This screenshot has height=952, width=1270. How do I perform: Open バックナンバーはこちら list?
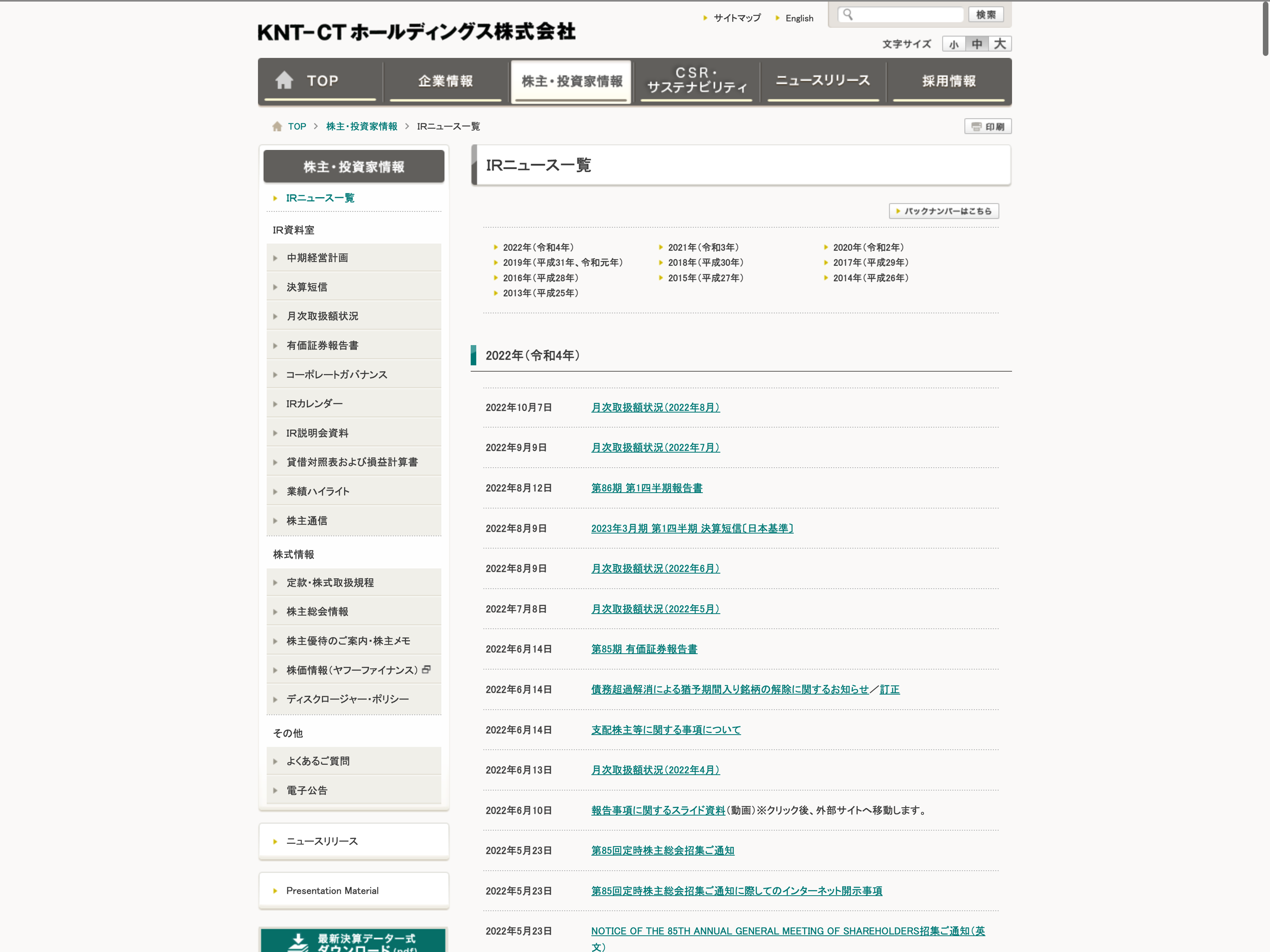click(x=943, y=211)
